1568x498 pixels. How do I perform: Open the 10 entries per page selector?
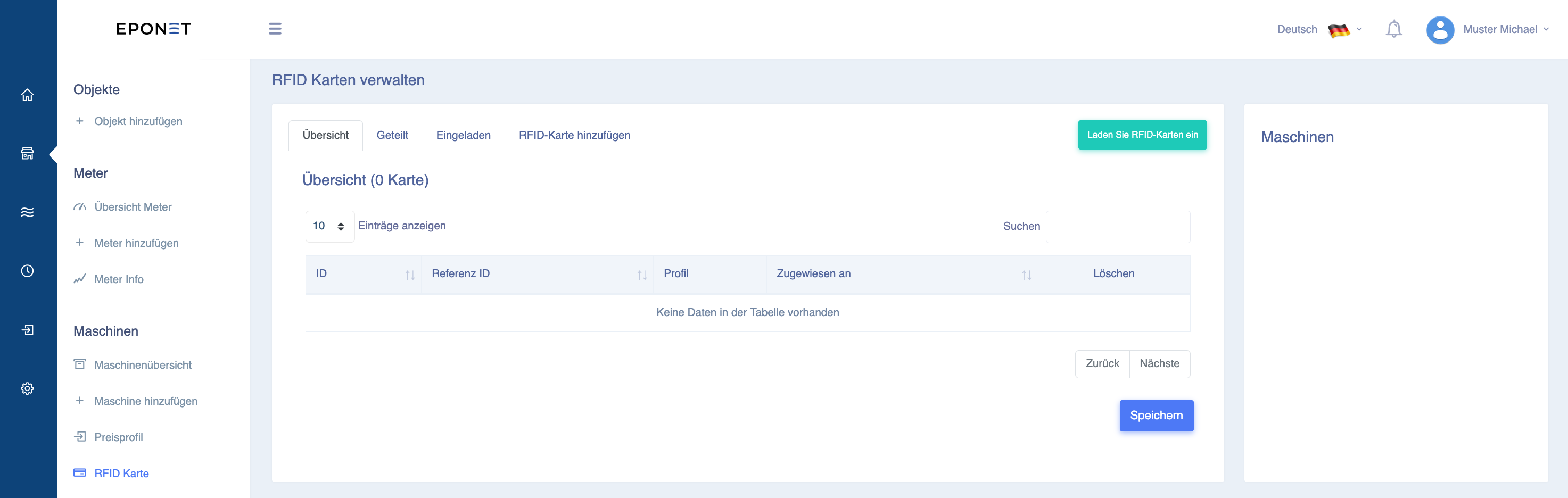pos(329,226)
